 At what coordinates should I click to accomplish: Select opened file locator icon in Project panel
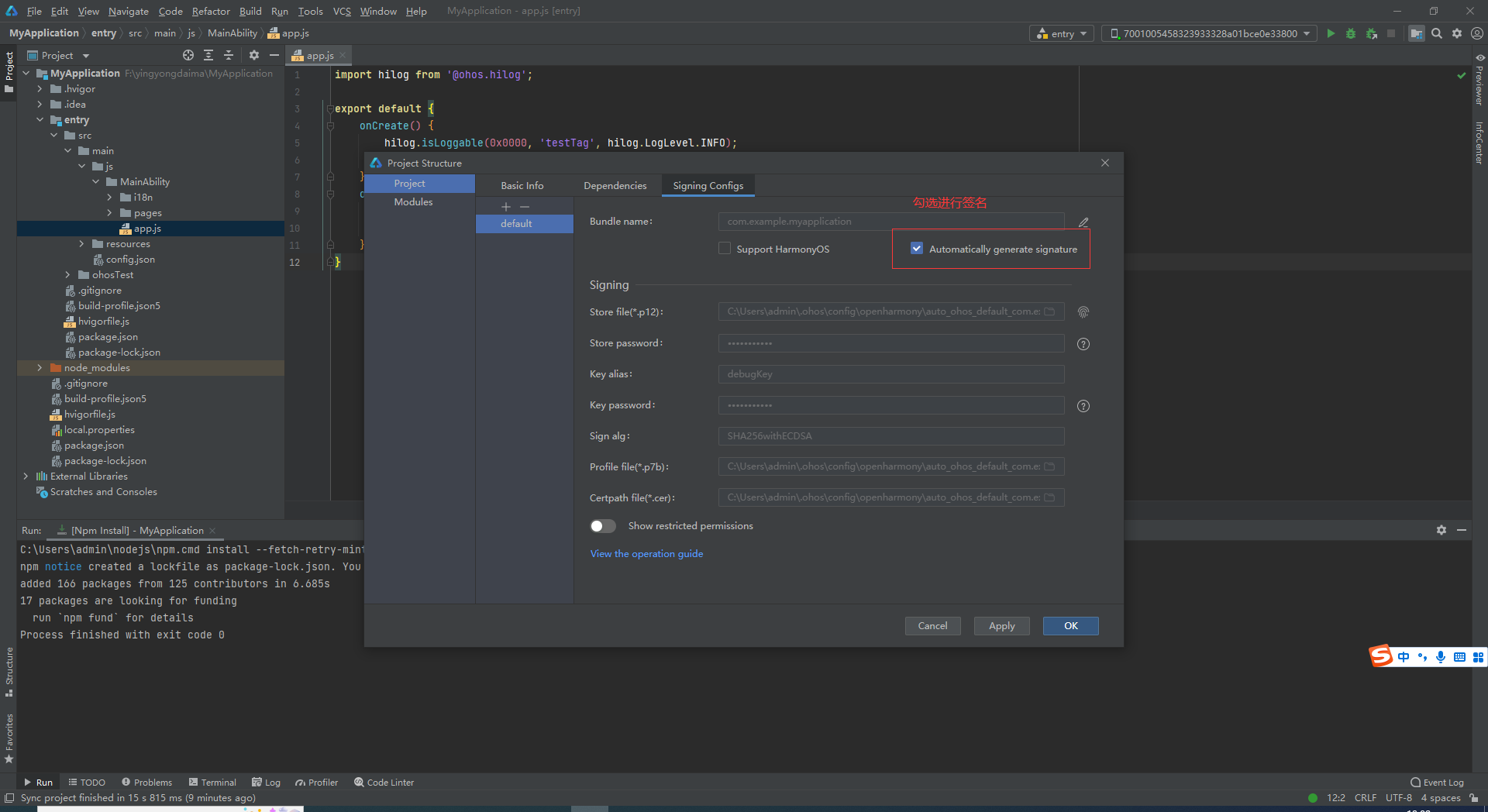point(188,55)
